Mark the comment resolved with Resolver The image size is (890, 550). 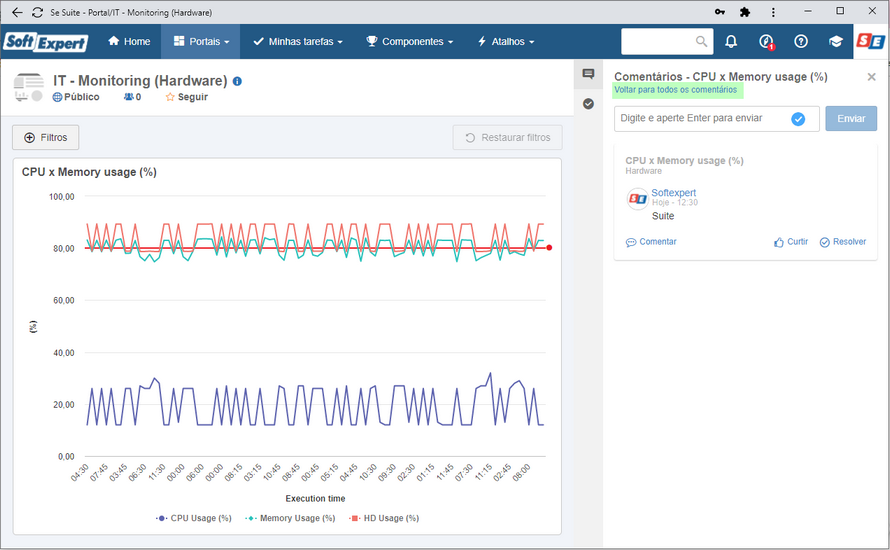[843, 242]
